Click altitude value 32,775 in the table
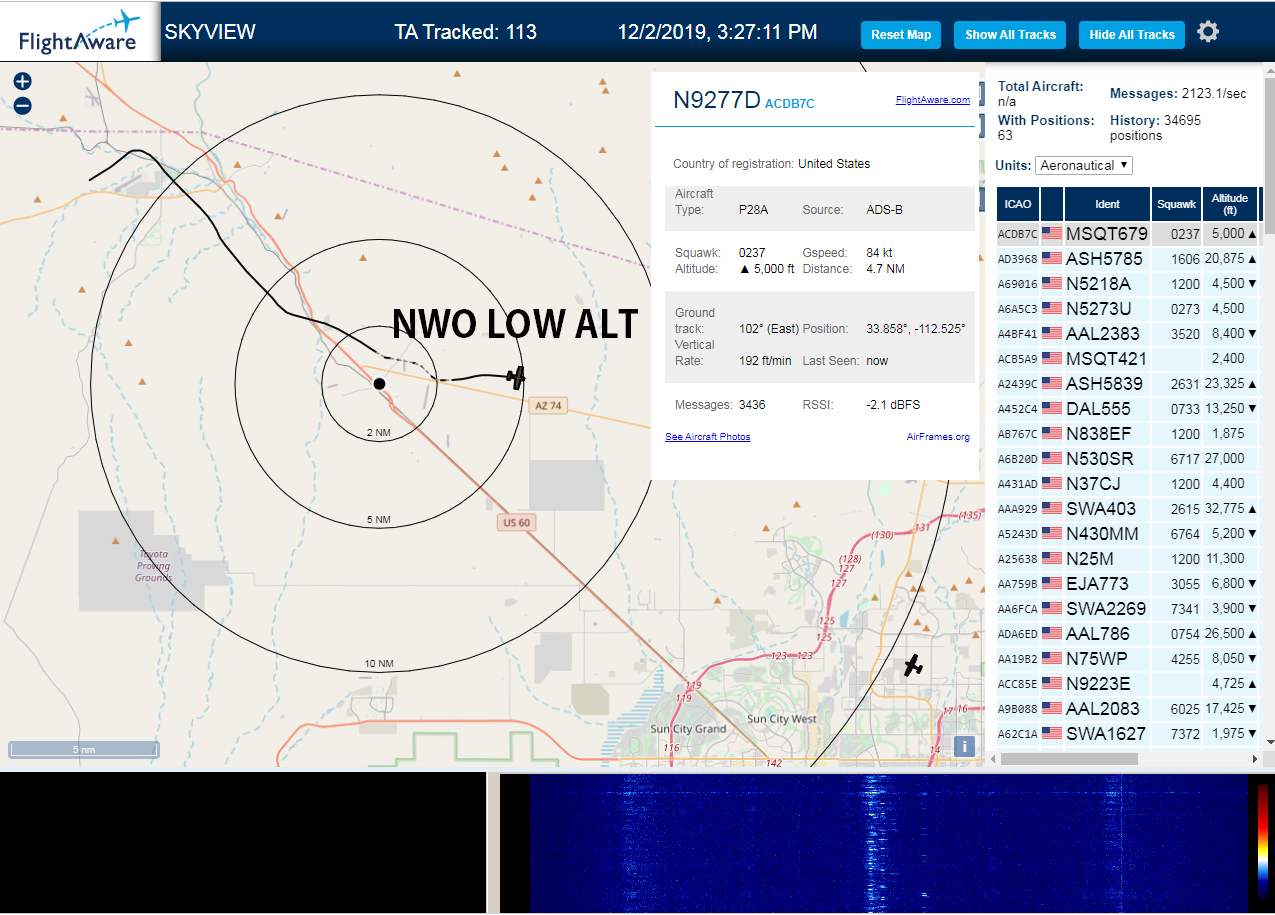The image size is (1275, 915). coord(1224,509)
